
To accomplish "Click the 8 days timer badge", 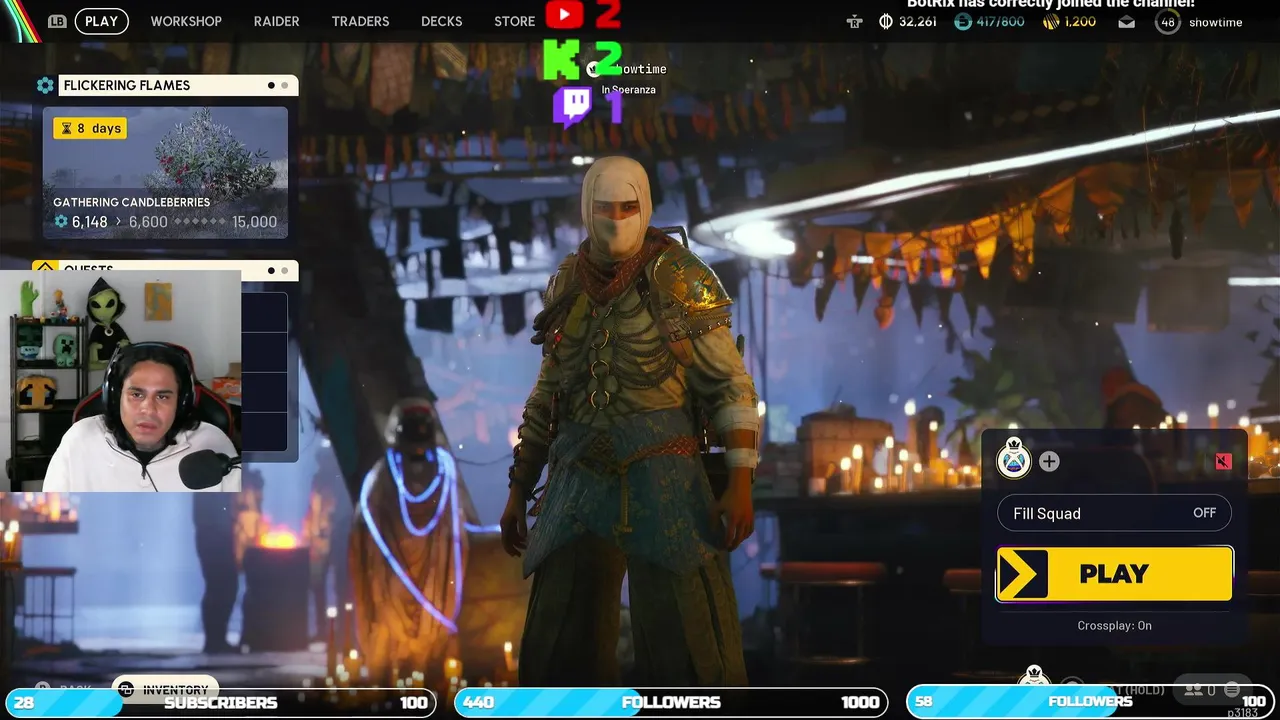I will coord(90,128).
